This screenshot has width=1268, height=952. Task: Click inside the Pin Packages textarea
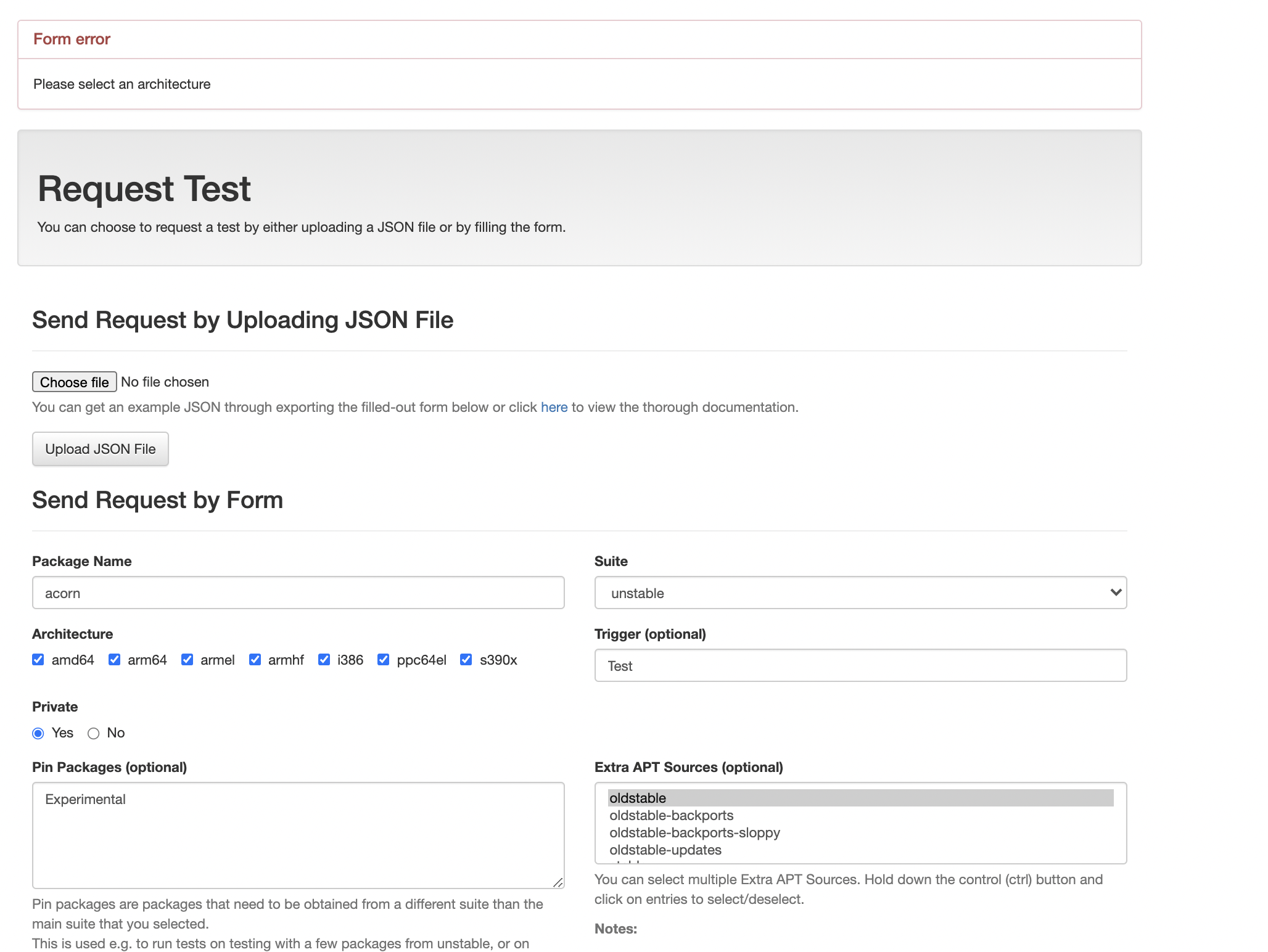click(298, 835)
